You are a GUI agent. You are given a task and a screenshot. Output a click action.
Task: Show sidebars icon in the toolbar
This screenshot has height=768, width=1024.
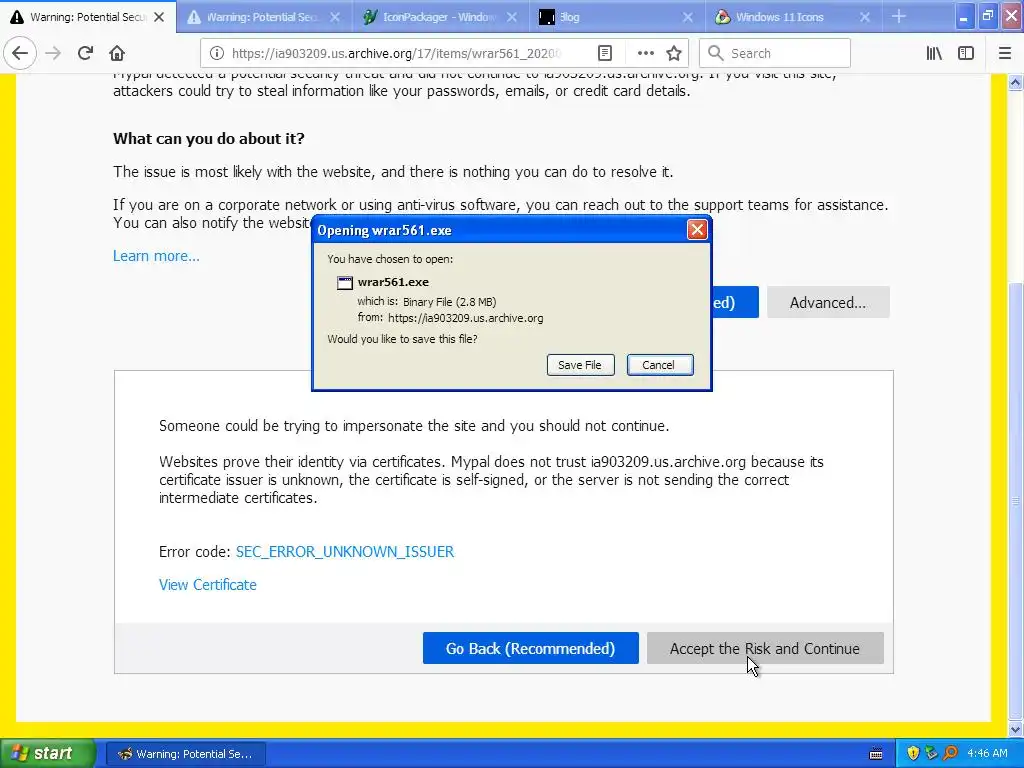click(966, 53)
